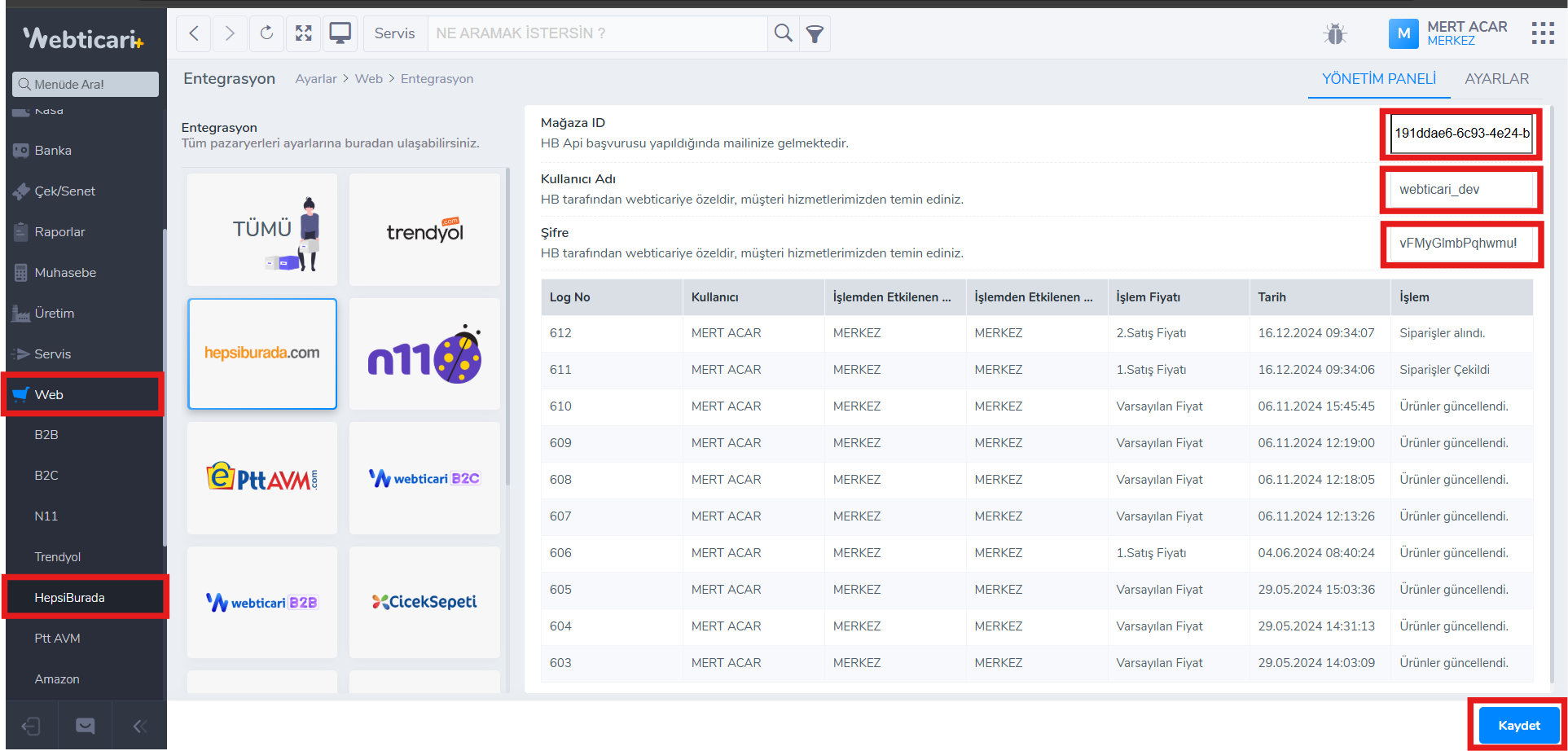Click the refresh icon in toolbar
Viewport: 1568px width, 751px height.
click(x=266, y=33)
